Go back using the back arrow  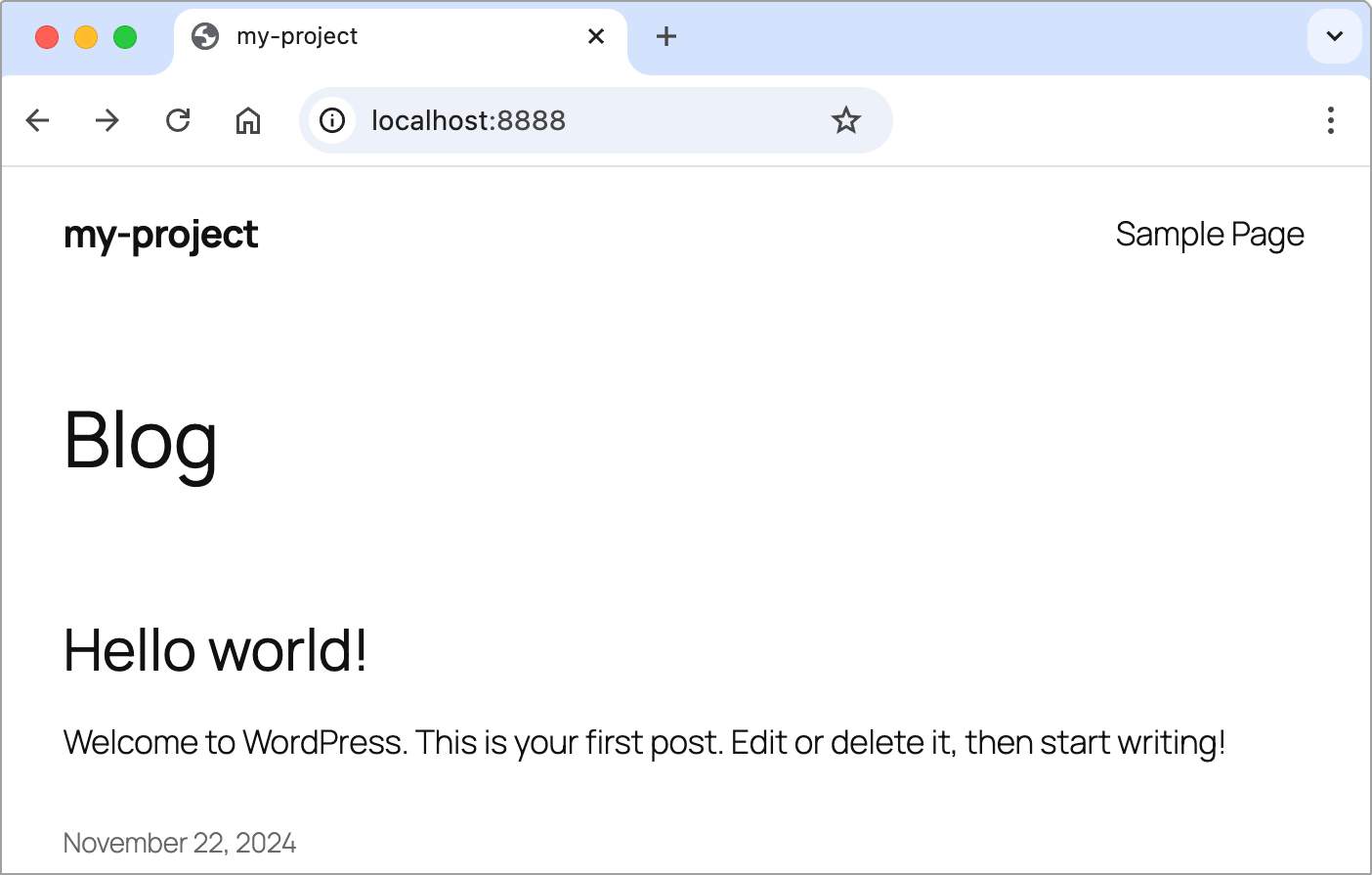(37, 120)
